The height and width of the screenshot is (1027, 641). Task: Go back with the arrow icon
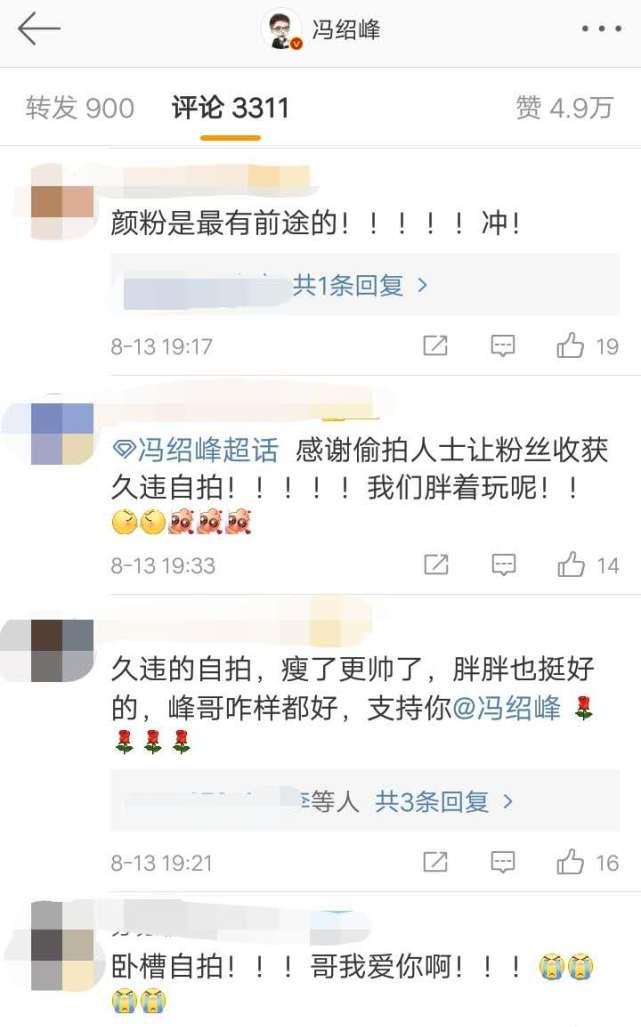(39, 29)
